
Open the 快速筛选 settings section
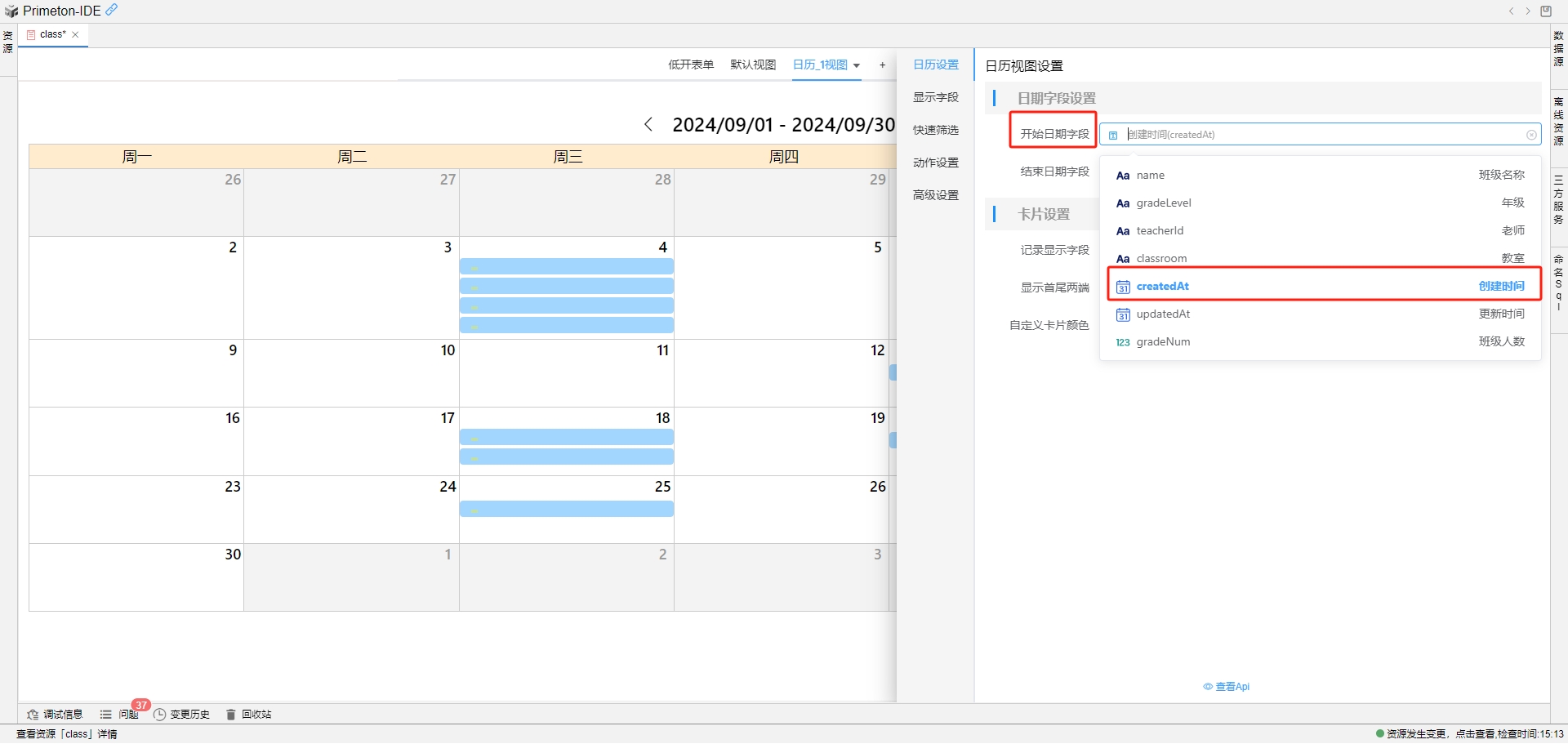[936, 129]
